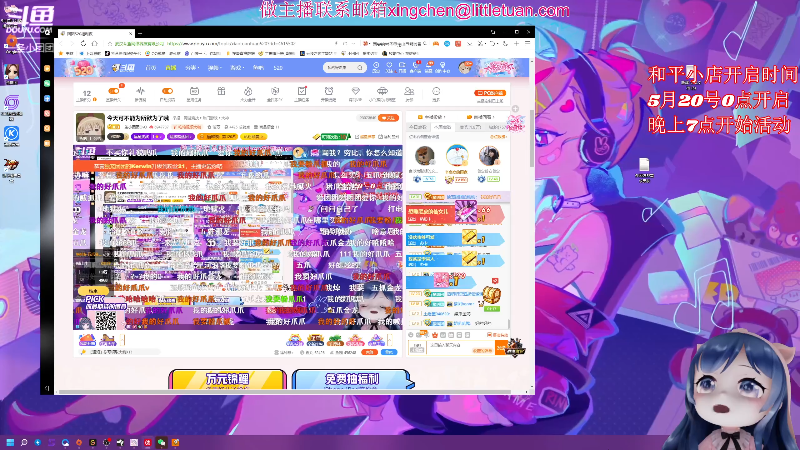This screenshot has width=800, height=450.
Task: Click the orange button at the gift bar's right end
Action: [369, 352]
